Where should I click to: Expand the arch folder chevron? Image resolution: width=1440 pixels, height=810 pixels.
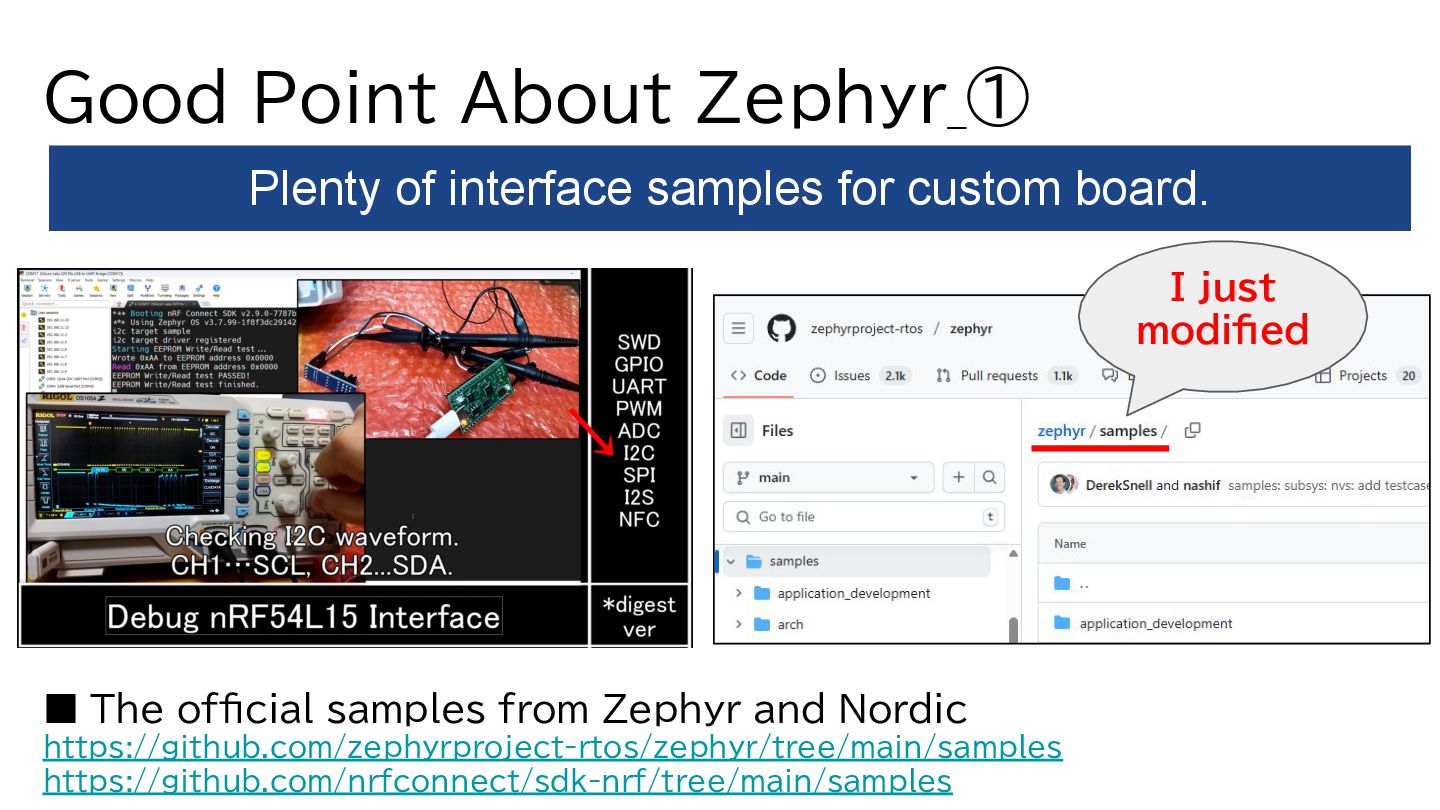[739, 624]
